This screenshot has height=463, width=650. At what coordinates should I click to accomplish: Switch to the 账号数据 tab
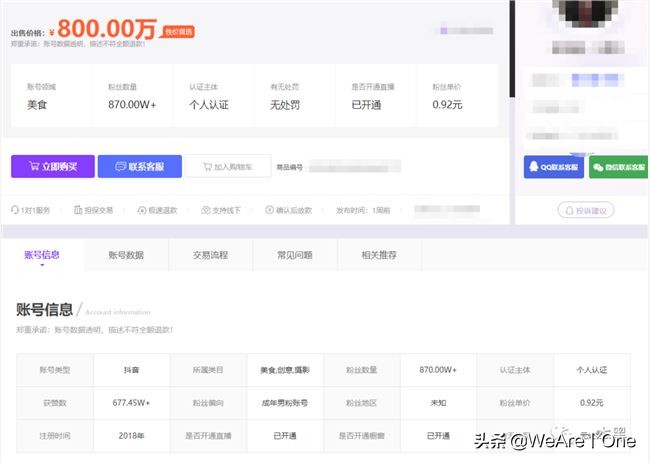pos(126,255)
